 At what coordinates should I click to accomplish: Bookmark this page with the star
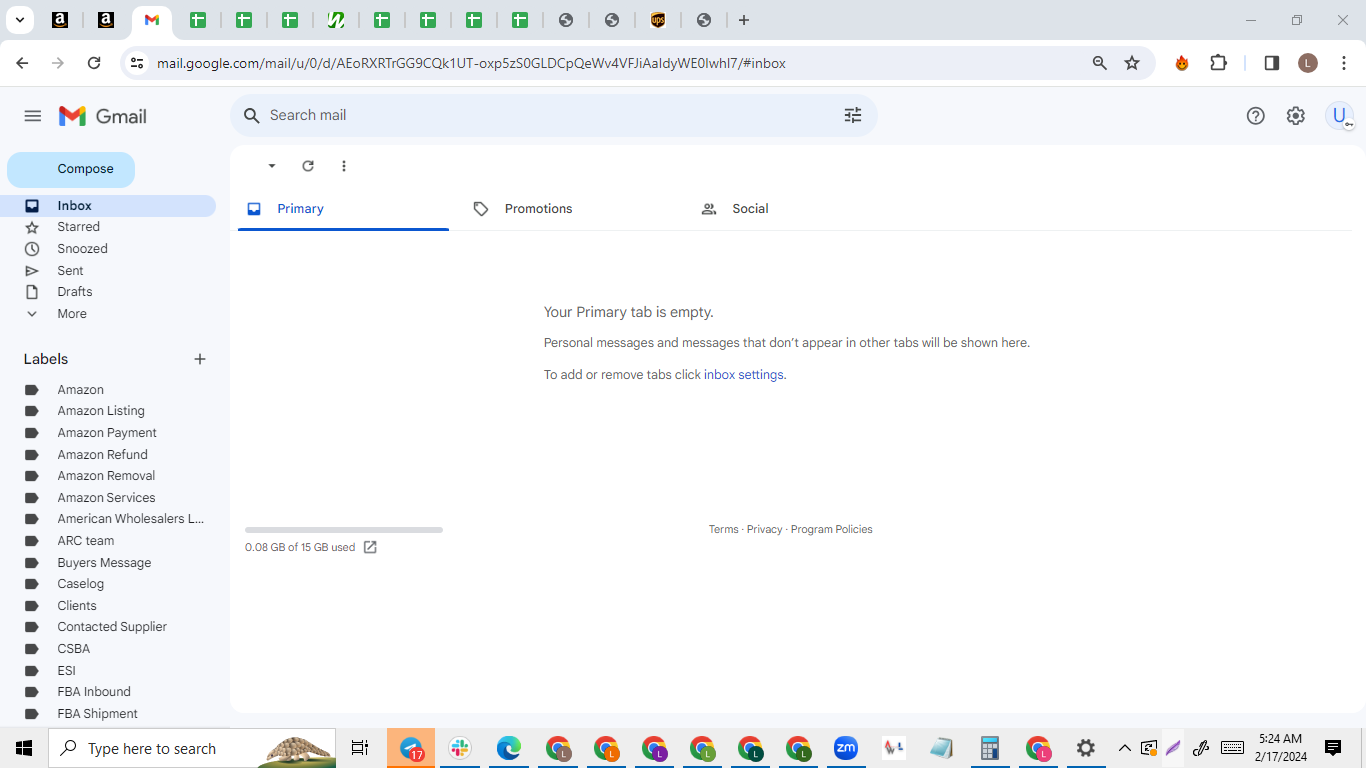point(1132,63)
